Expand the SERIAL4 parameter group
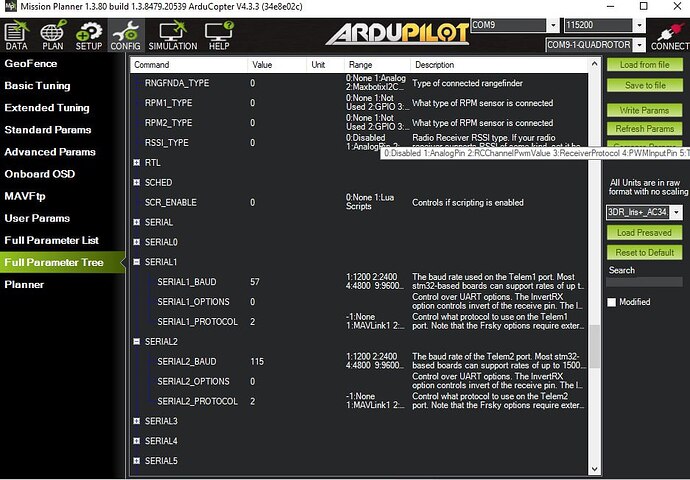Viewport: 690px width, 480px height. click(x=137, y=441)
